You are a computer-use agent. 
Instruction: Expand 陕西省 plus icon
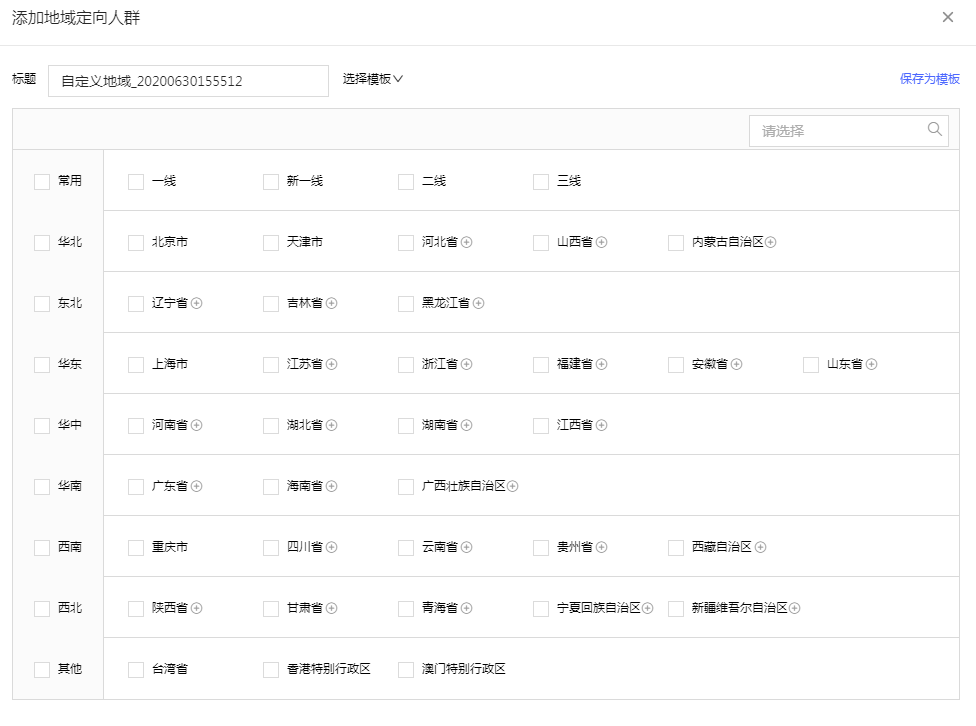(196, 608)
